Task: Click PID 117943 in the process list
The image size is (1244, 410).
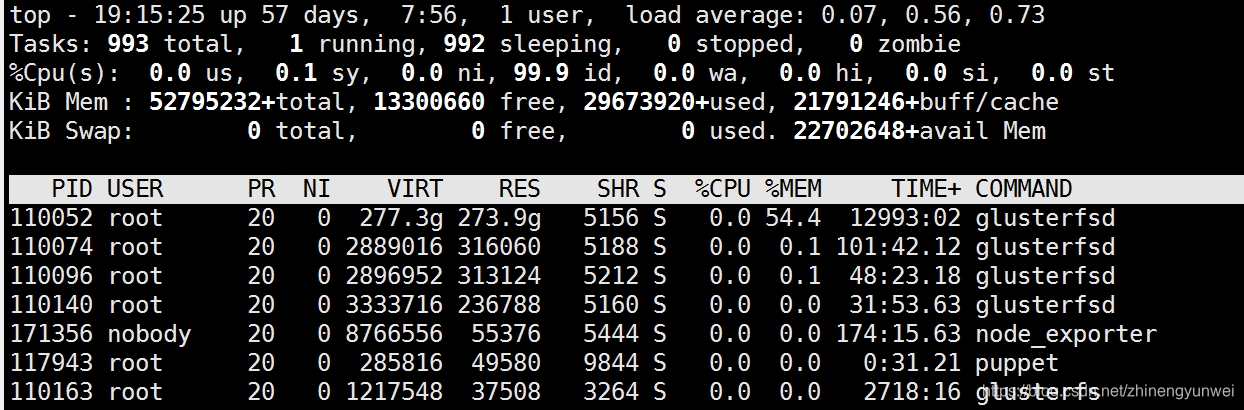Action: tap(50, 363)
